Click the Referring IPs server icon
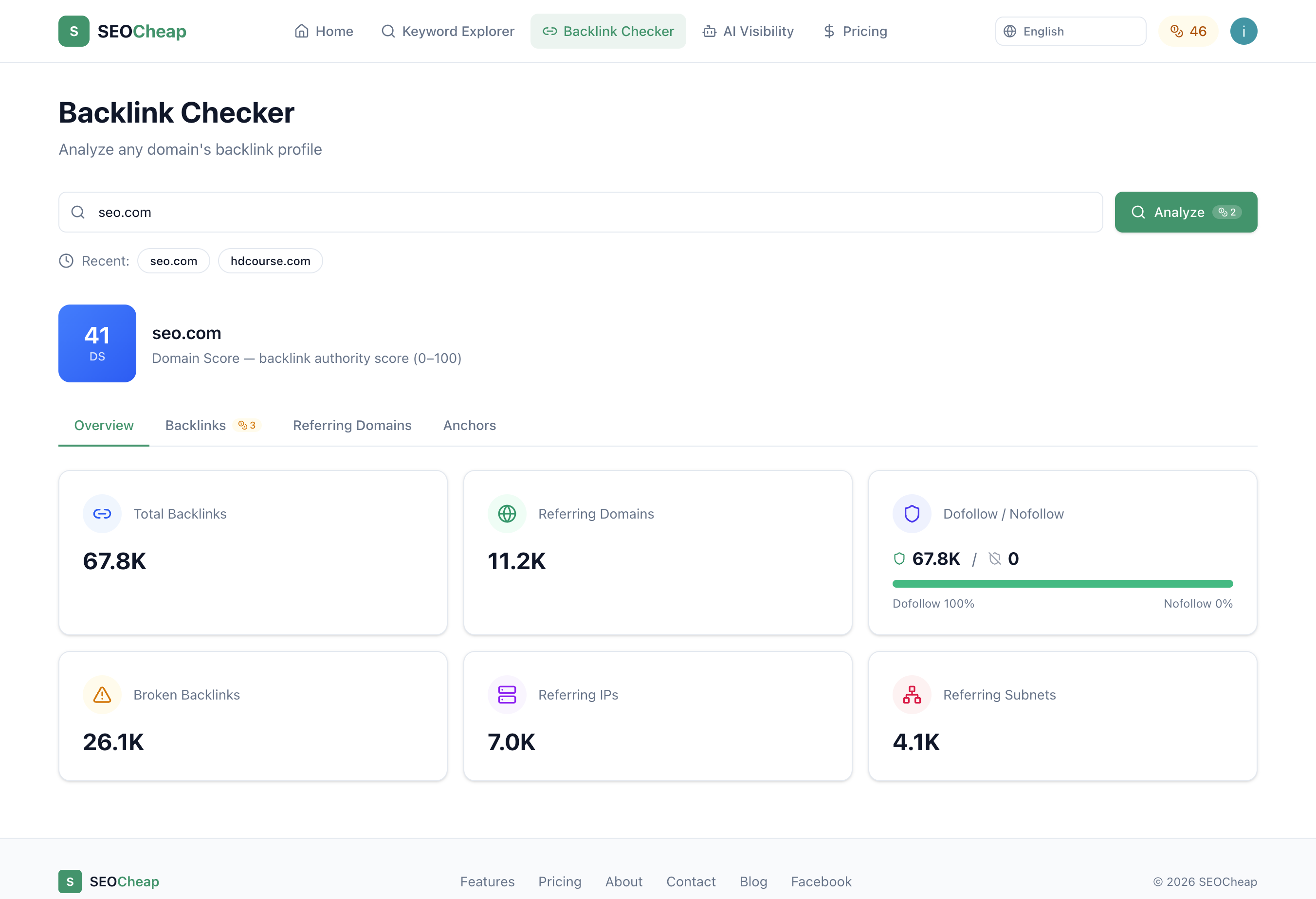1316x899 pixels. point(507,695)
